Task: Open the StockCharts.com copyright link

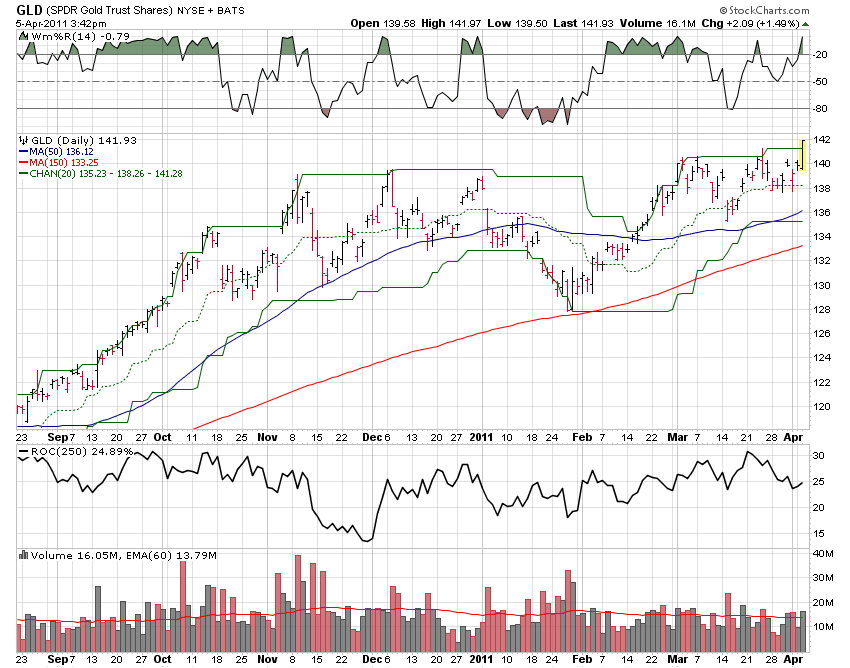Action: (x=764, y=10)
